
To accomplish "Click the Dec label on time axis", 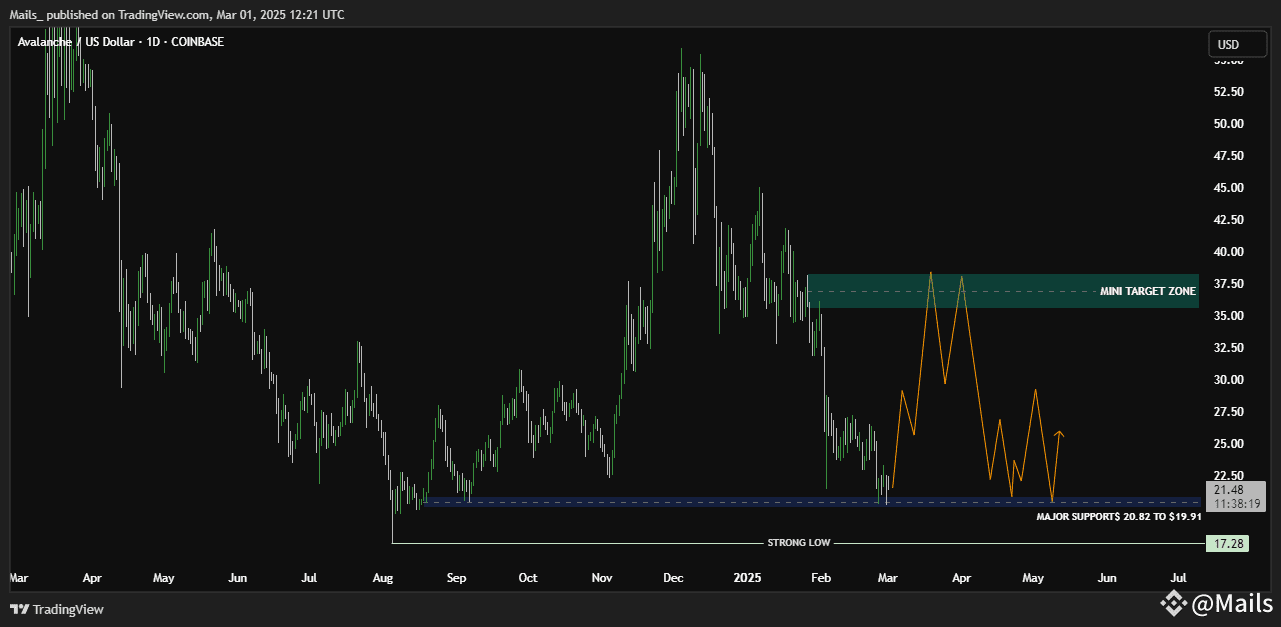I will [x=673, y=578].
